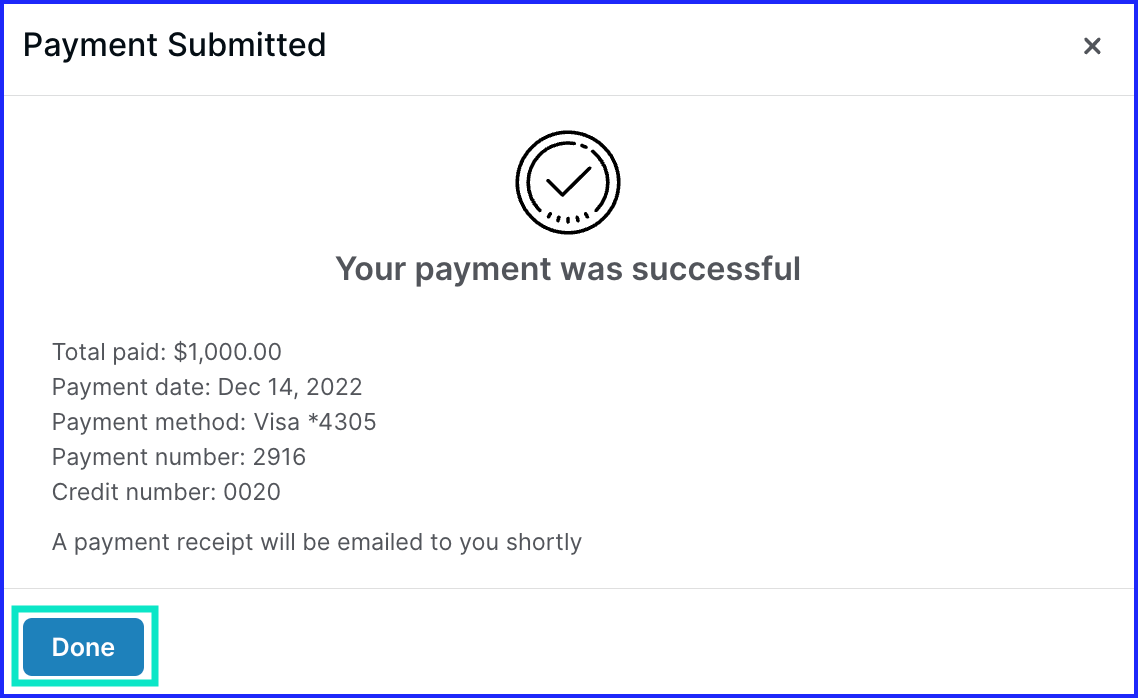Click the payment receipt email notice
1138x698 pixels.
coord(316,543)
